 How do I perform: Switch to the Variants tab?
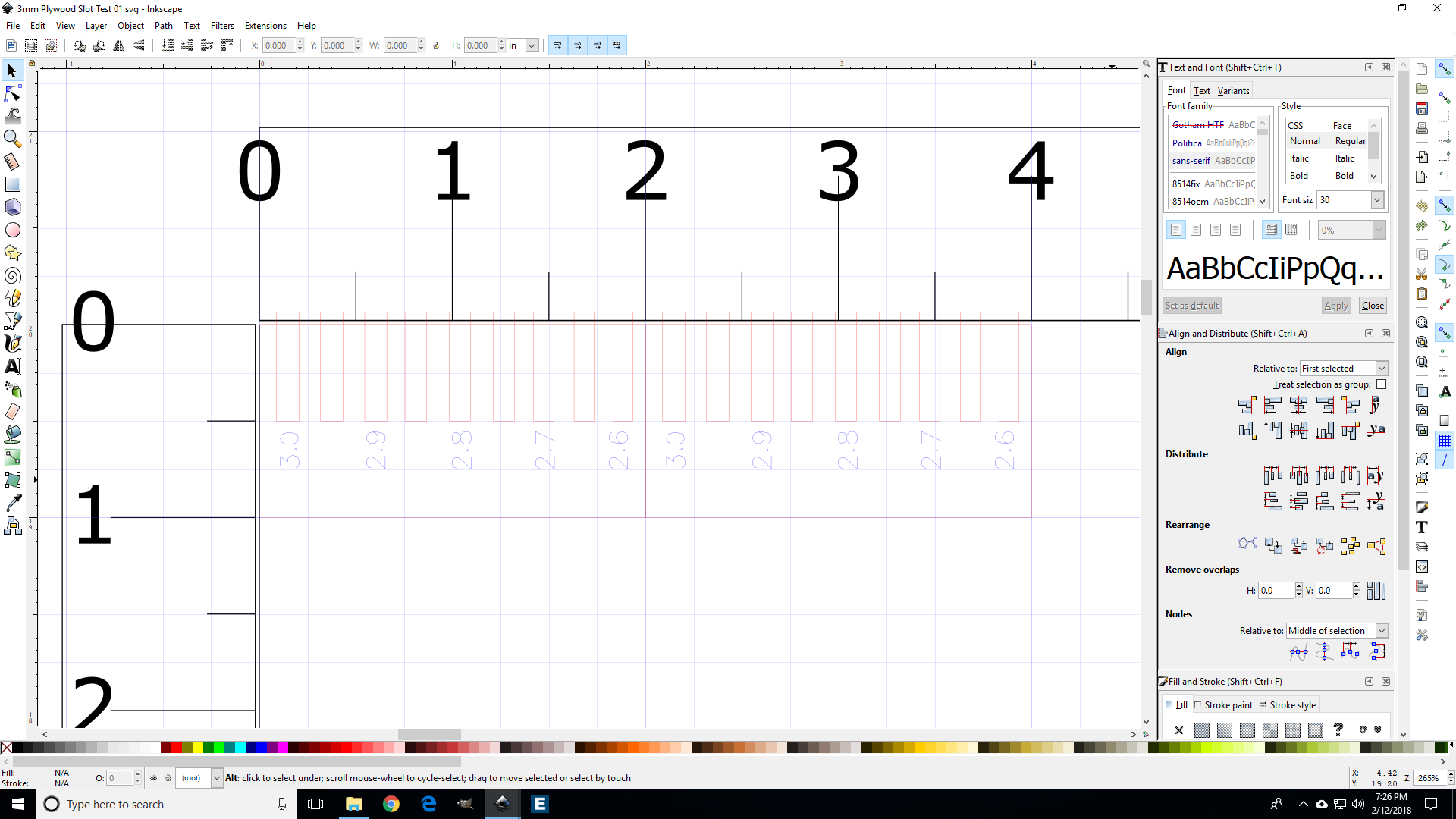[x=1233, y=91]
